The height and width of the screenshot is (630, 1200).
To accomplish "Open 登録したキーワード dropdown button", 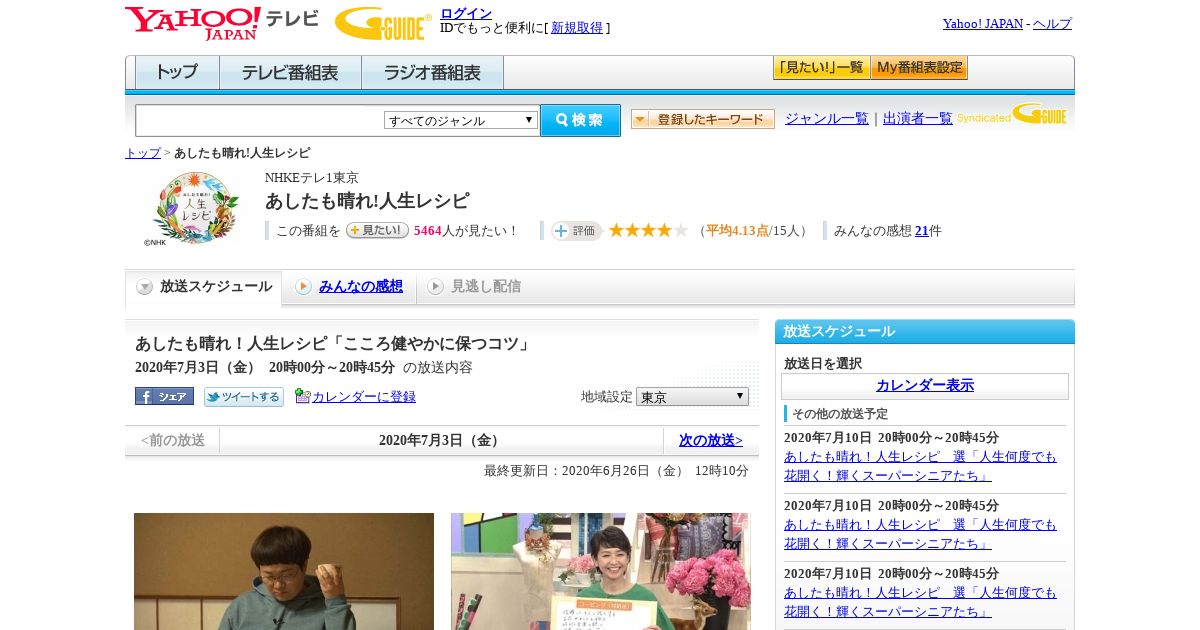I will [703, 119].
